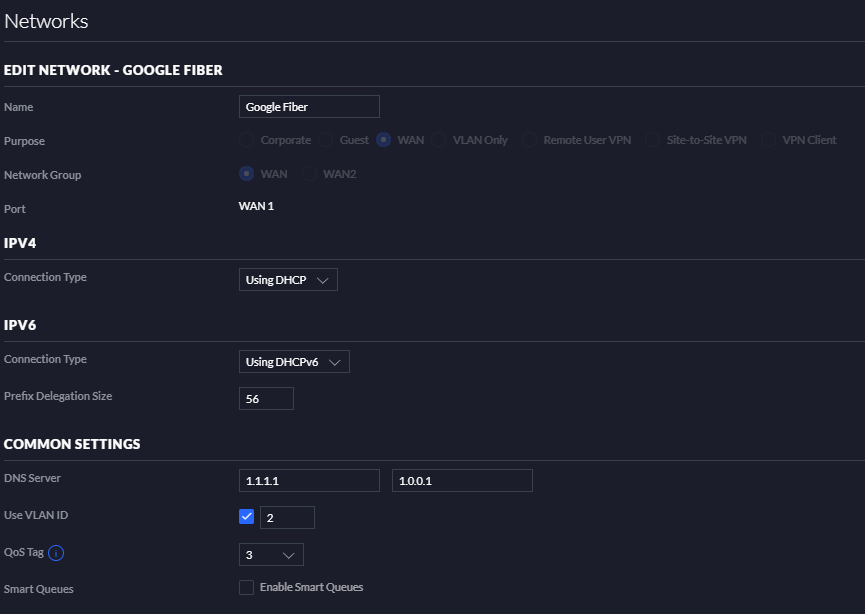Enable Smart Queues checkbox
Screen dimensions: 865x614
pos(247,588)
